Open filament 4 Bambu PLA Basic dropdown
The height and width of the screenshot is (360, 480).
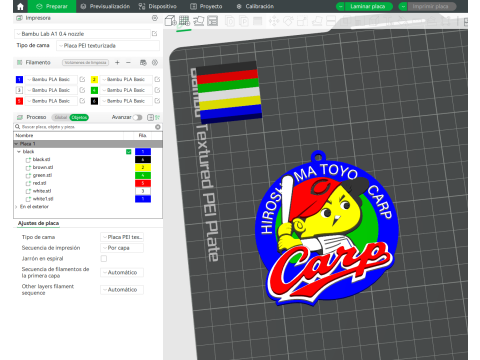coord(126,90)
